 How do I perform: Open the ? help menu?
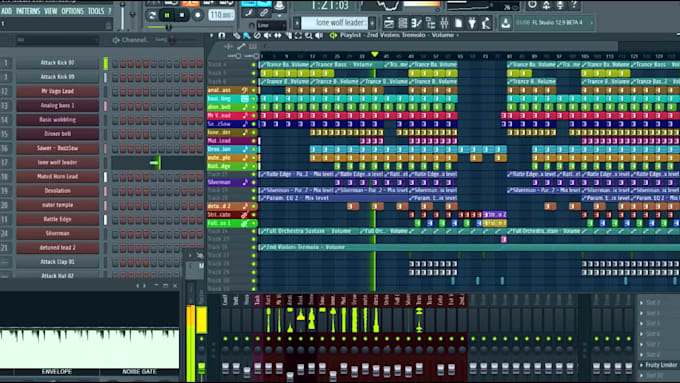[109, 11]
